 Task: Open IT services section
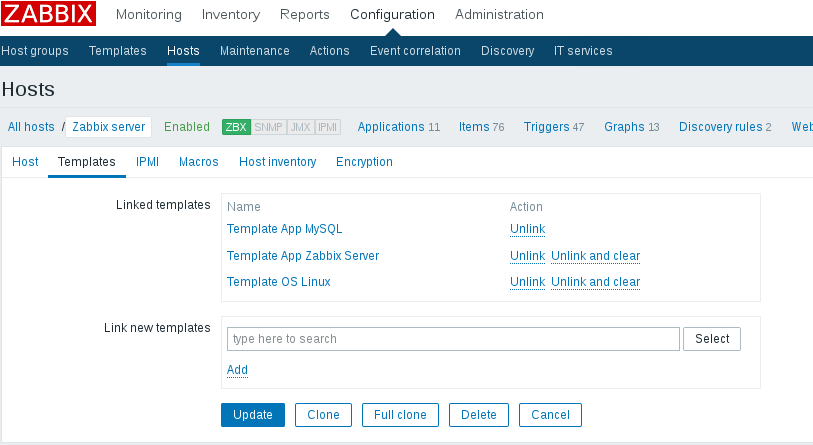tap(583, 51)
